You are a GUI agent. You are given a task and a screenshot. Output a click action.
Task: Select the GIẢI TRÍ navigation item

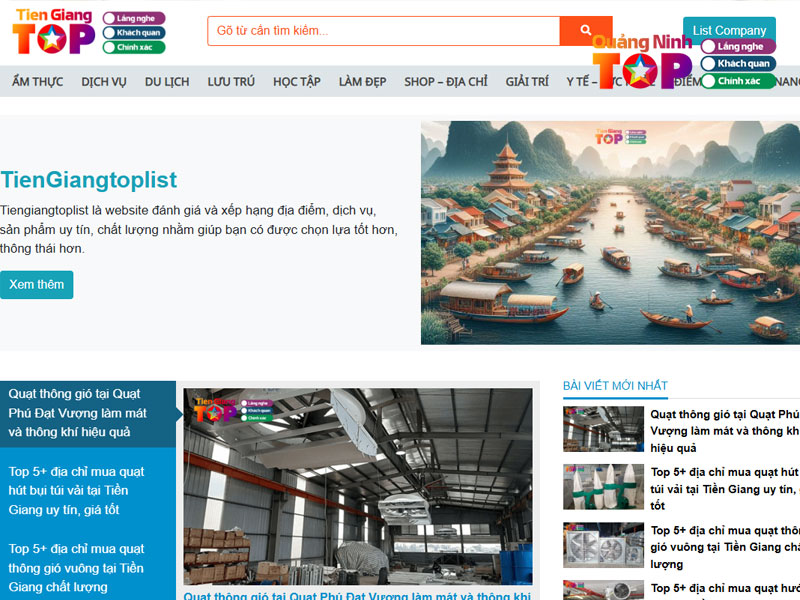[x=526, y=81]
